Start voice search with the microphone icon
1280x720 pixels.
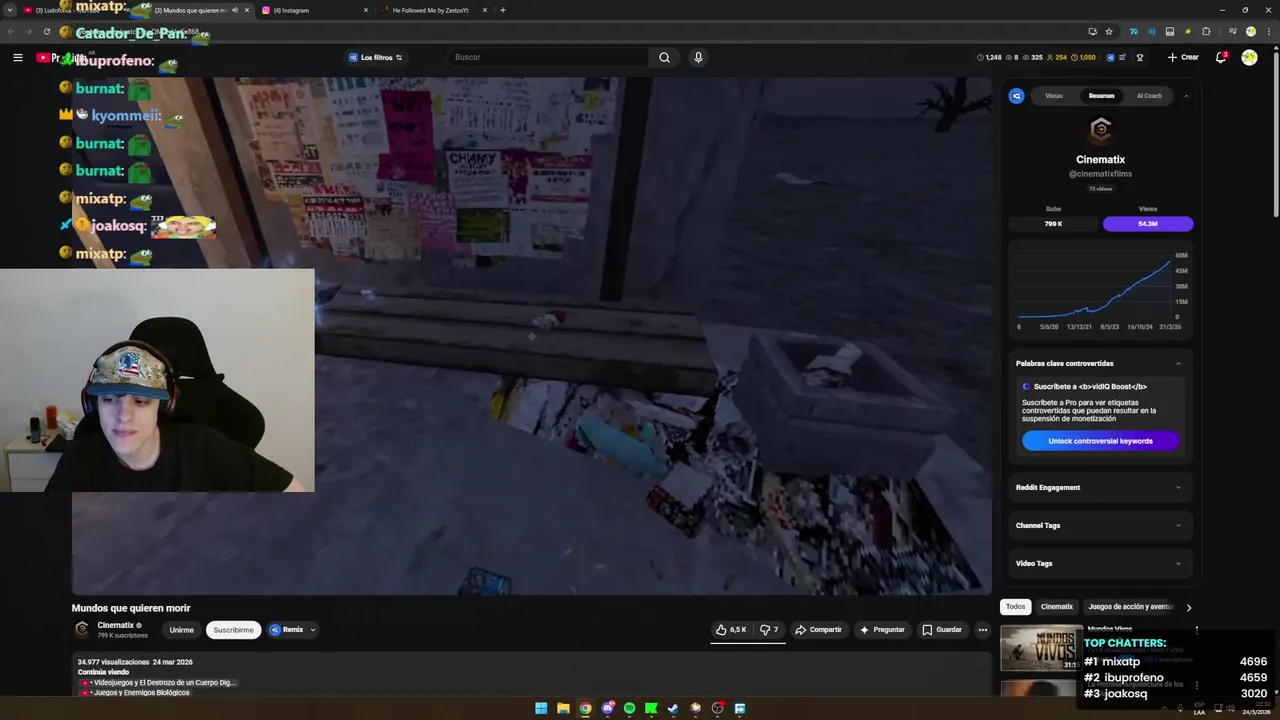698,57
